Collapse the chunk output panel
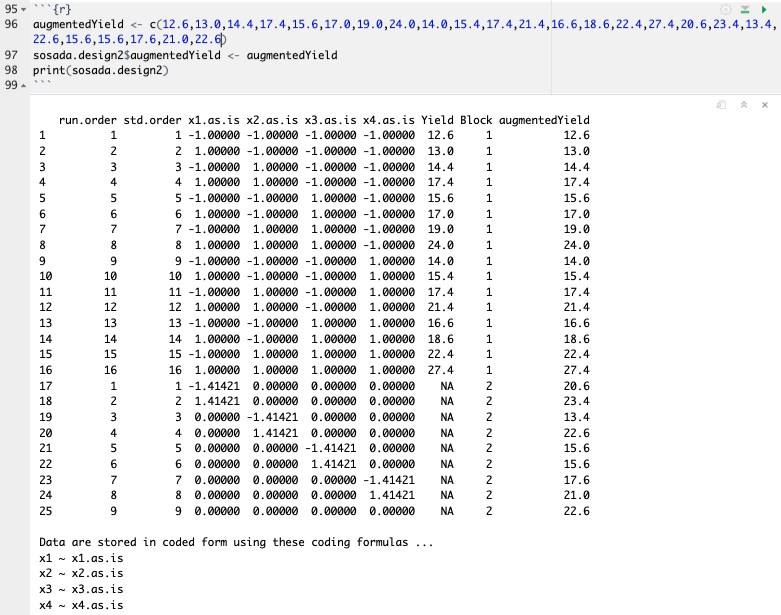 (743, 104)
